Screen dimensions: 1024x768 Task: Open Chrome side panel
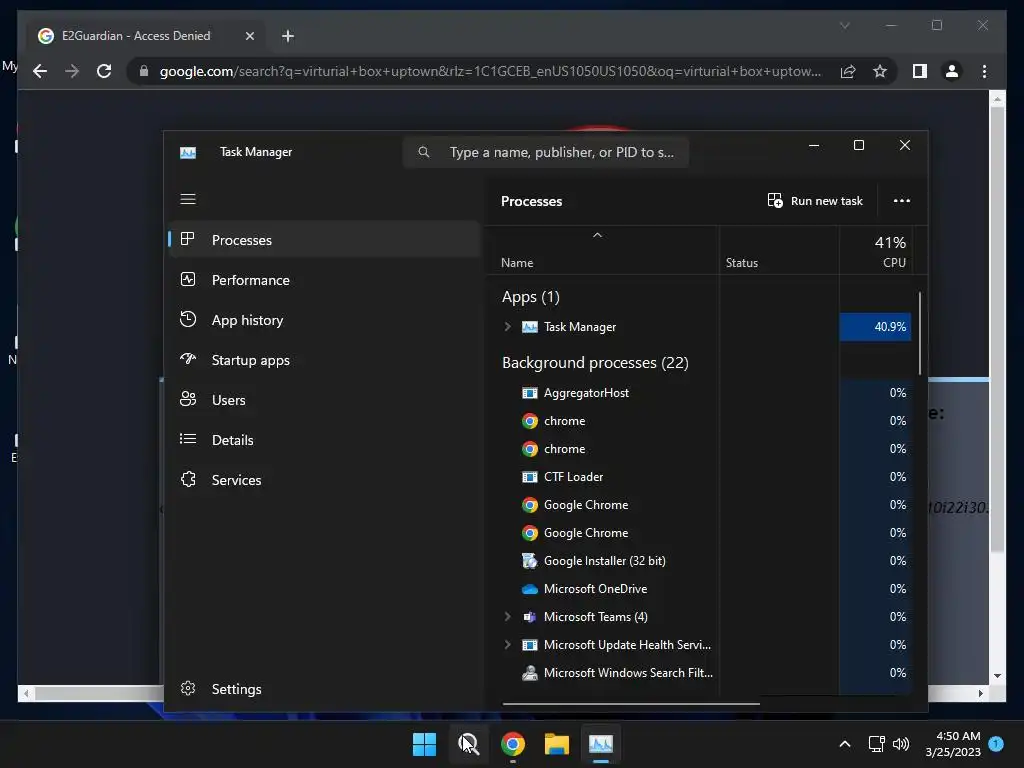click(x=920, y=71)
